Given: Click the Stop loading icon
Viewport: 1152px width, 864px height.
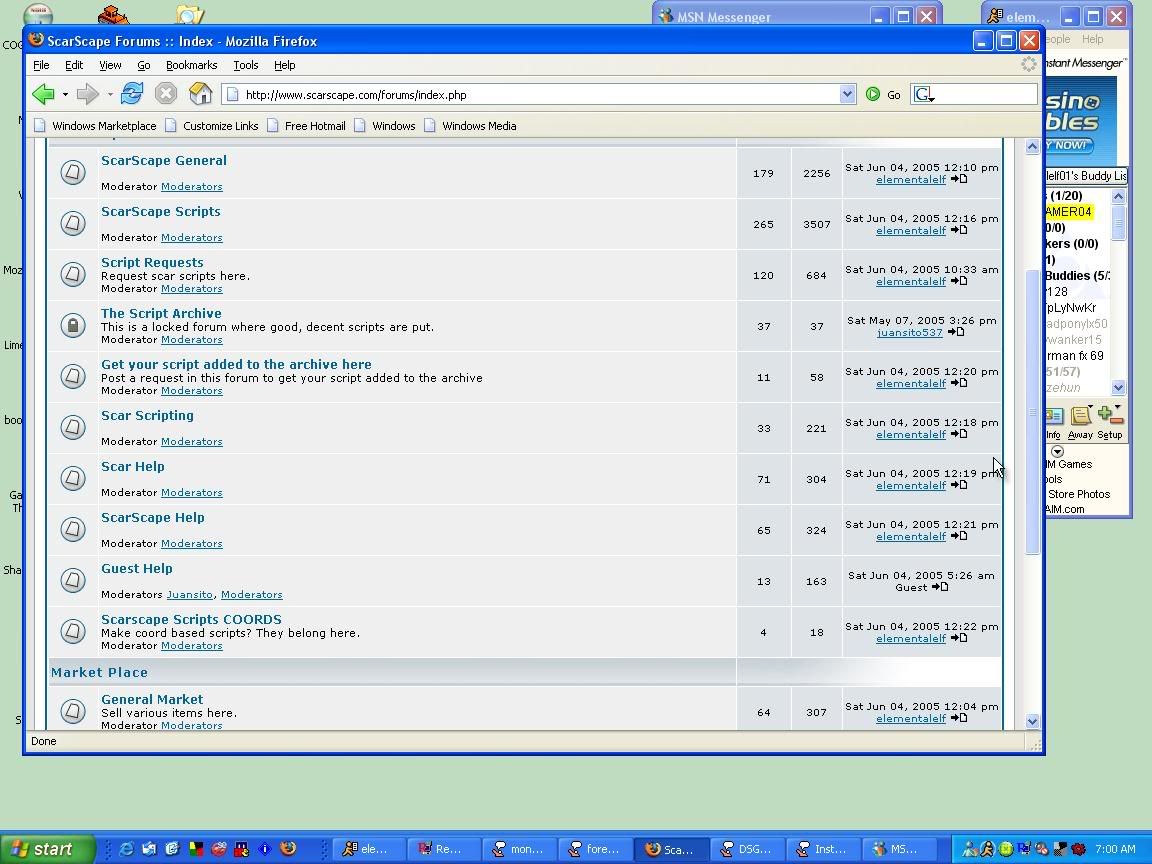Looking at the screenshot, I should 166,94.
